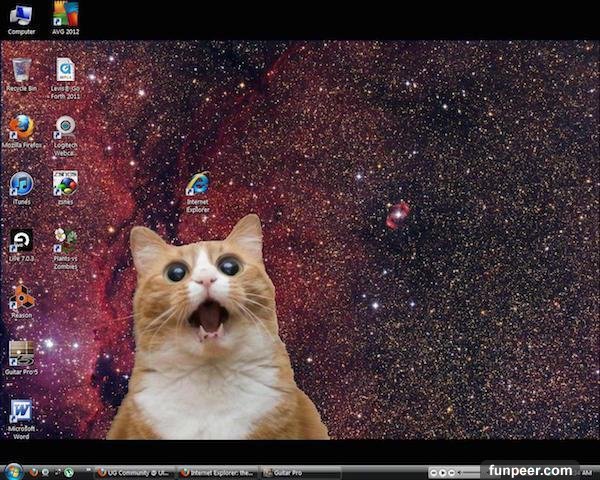This screenshot has height=480, width=600.
Task: Open the Computer desktop icon
Action: [x=21, y=16]
